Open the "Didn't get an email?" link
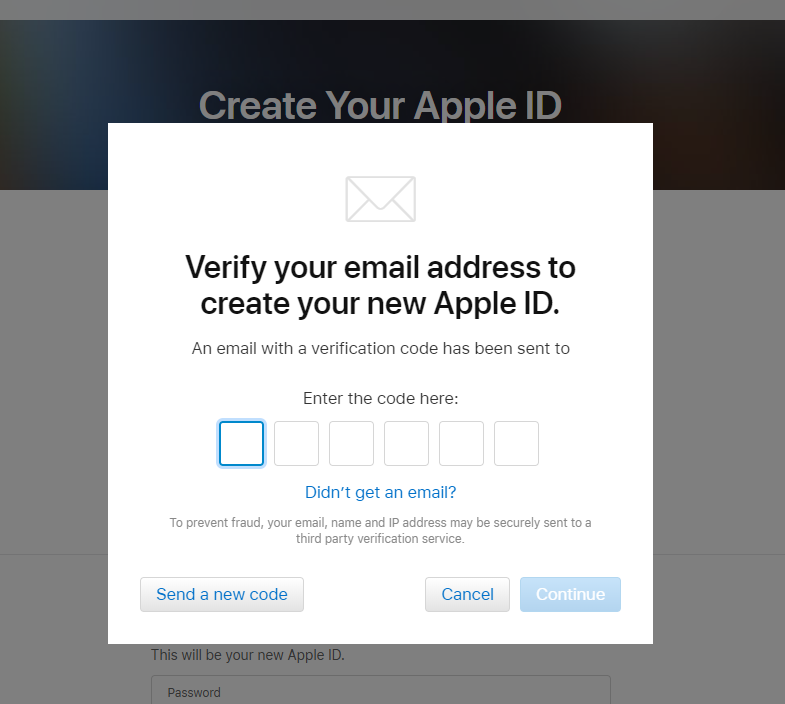Image resolution: width=785 pixels, height=704 pixels. click(380, 492)
